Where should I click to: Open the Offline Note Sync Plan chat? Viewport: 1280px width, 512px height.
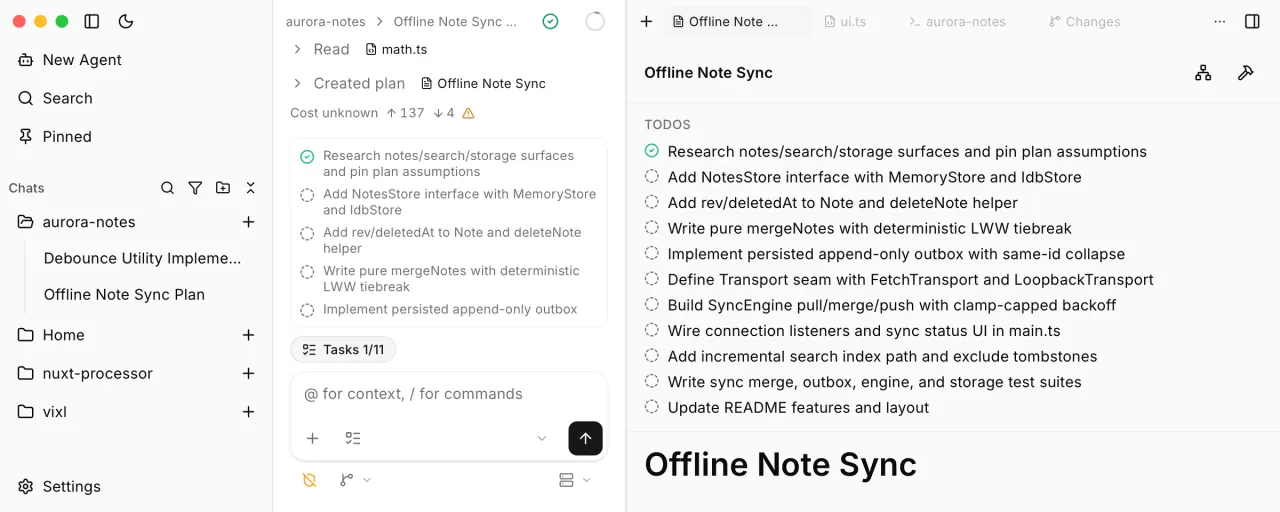pyautogui.click(x=124, y=294)
